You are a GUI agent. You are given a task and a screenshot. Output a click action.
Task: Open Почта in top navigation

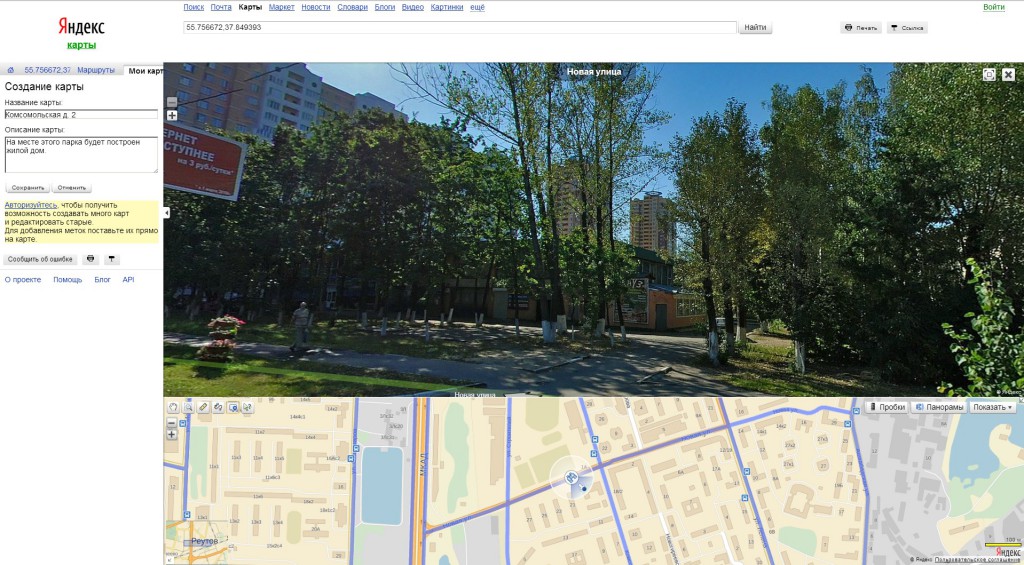tap(221, 7)
